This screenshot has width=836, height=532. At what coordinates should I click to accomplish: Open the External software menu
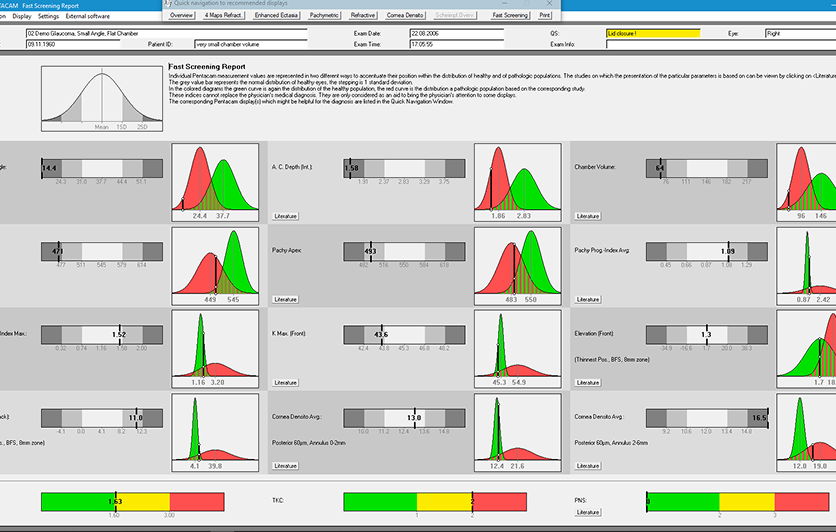(87, 16)
